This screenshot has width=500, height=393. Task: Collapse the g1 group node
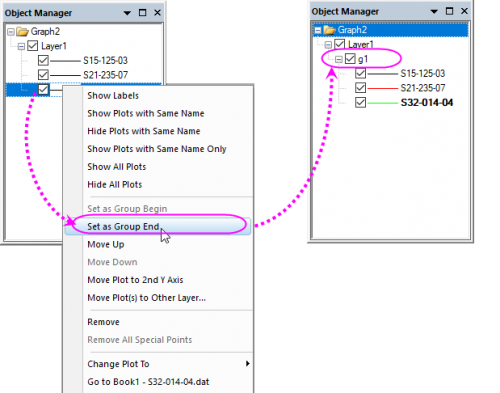point(339,59)
